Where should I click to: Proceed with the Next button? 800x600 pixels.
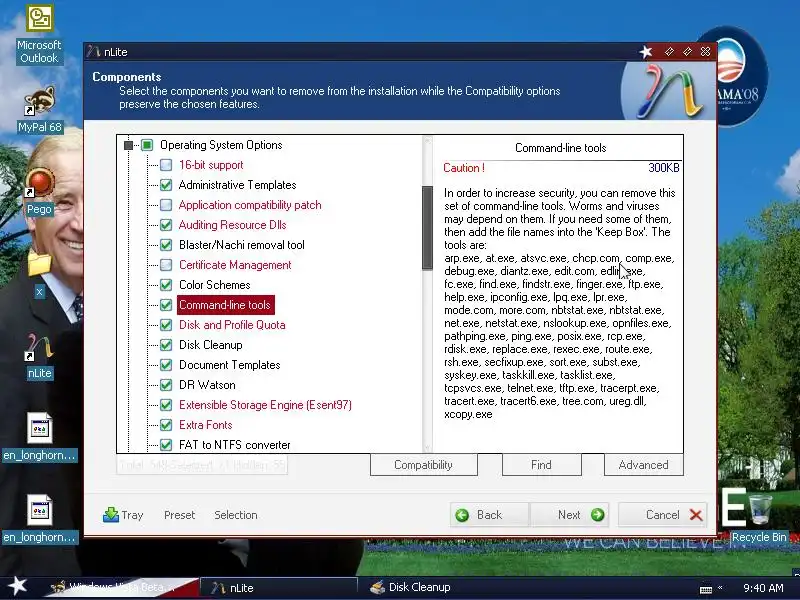[569, 515]
